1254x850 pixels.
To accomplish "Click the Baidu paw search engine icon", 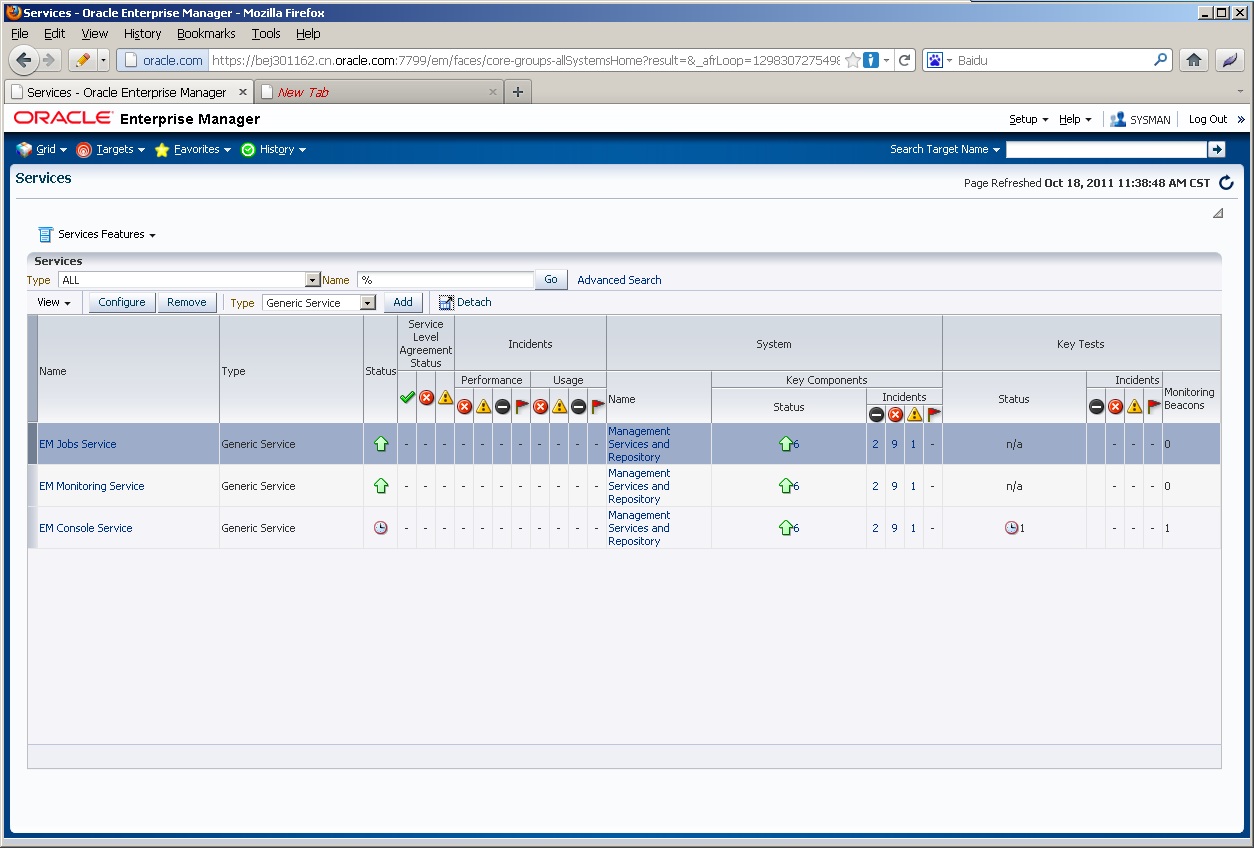I will click(x=934, y=60).
